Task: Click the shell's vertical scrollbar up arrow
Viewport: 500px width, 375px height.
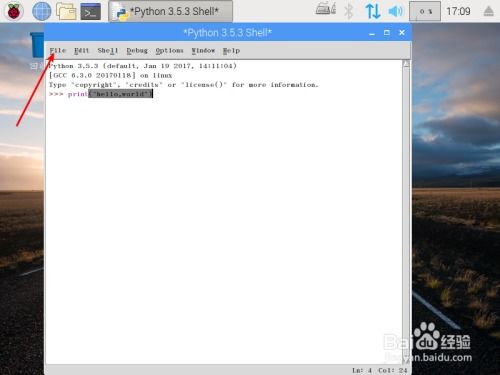Action: tap(406, 64)
